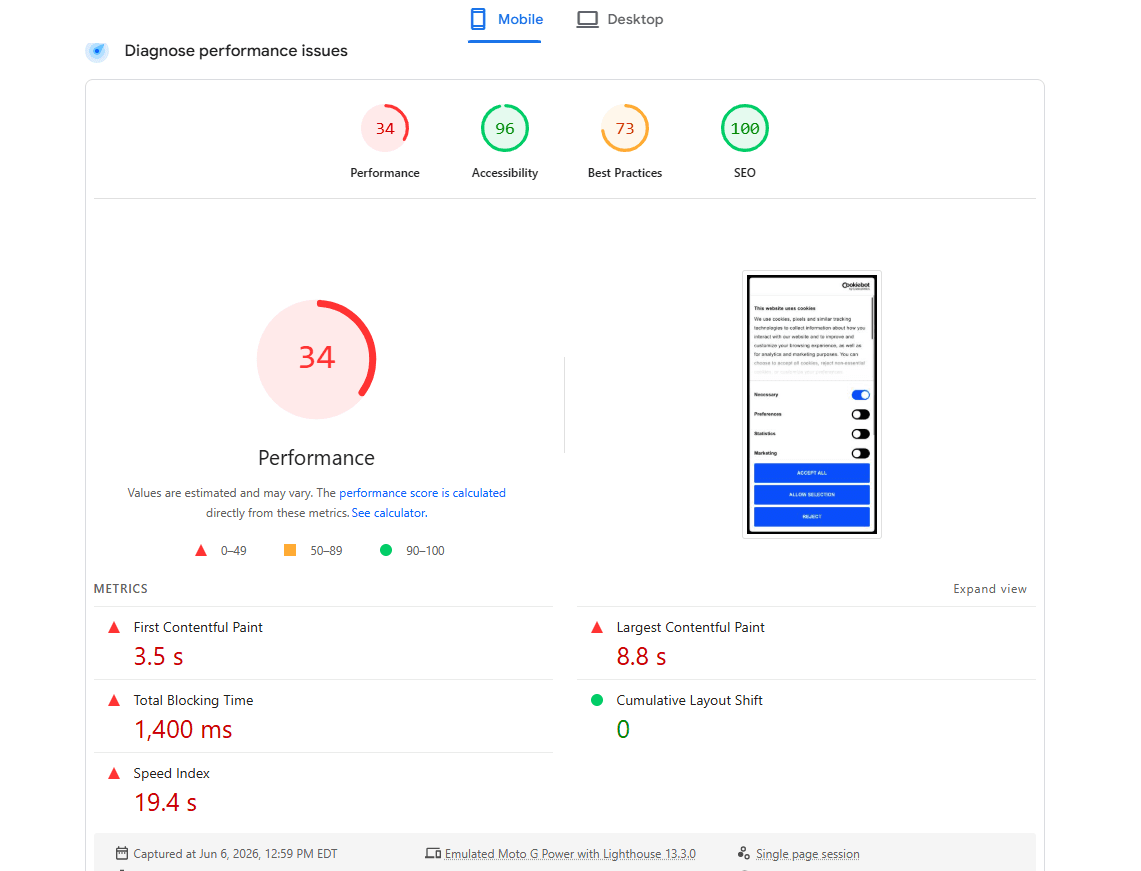1141x871 pixels.
Task: Click the Cumulative Layout Shift green circle icon
Action: pos(597,700)
